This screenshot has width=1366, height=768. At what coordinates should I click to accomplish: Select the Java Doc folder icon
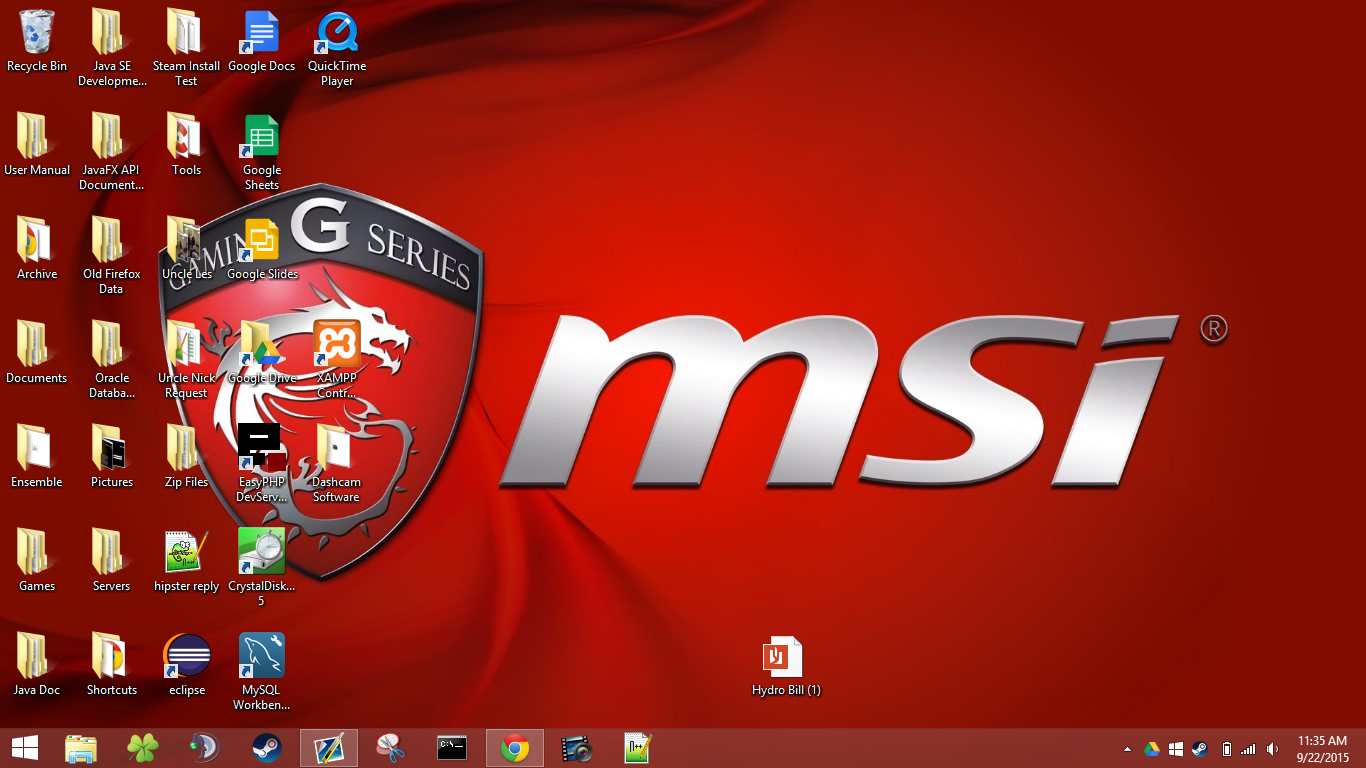point(37,666)
